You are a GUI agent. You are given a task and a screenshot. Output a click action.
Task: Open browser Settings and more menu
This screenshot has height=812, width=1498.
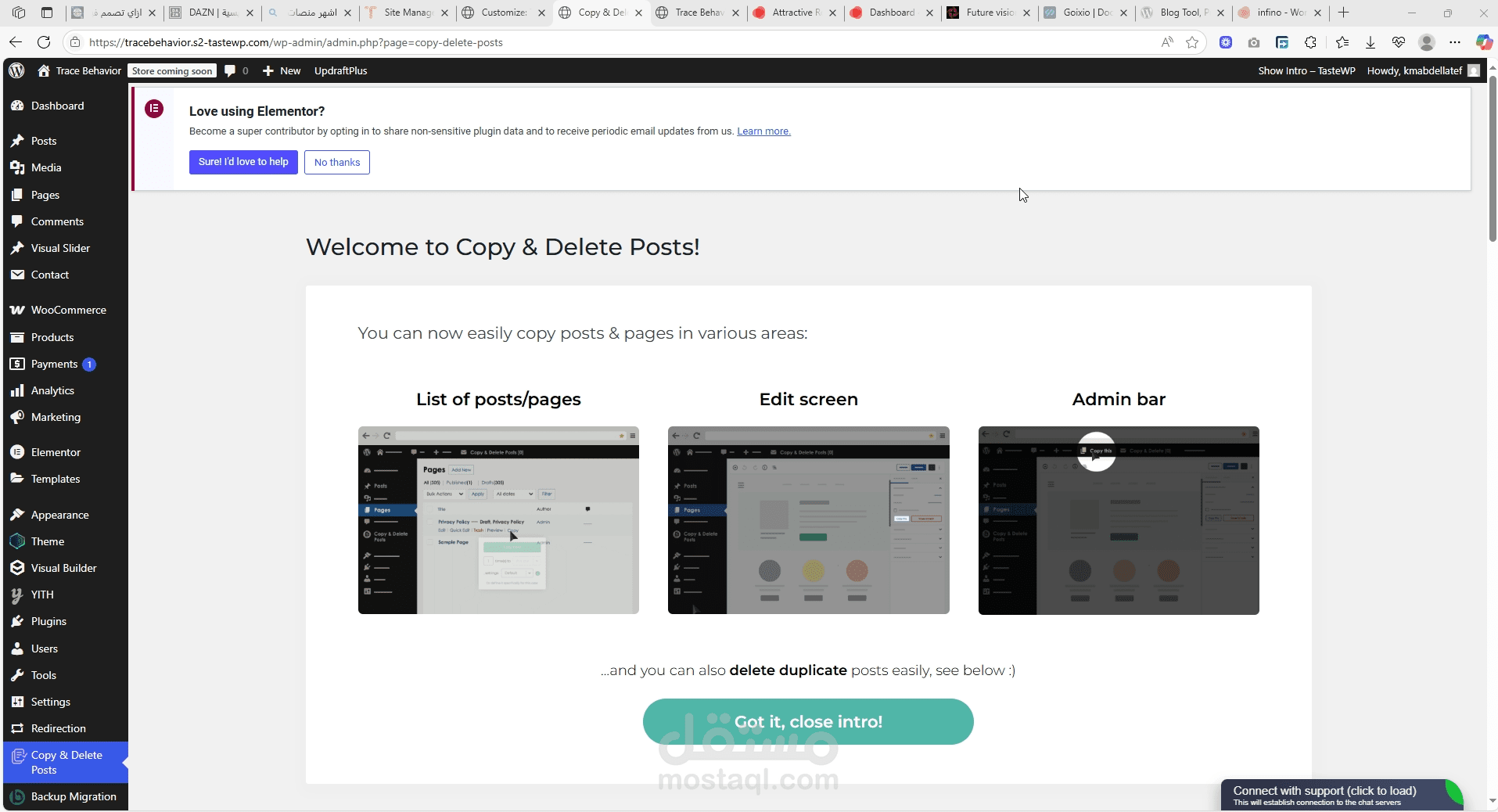(x=1455, y=42)
